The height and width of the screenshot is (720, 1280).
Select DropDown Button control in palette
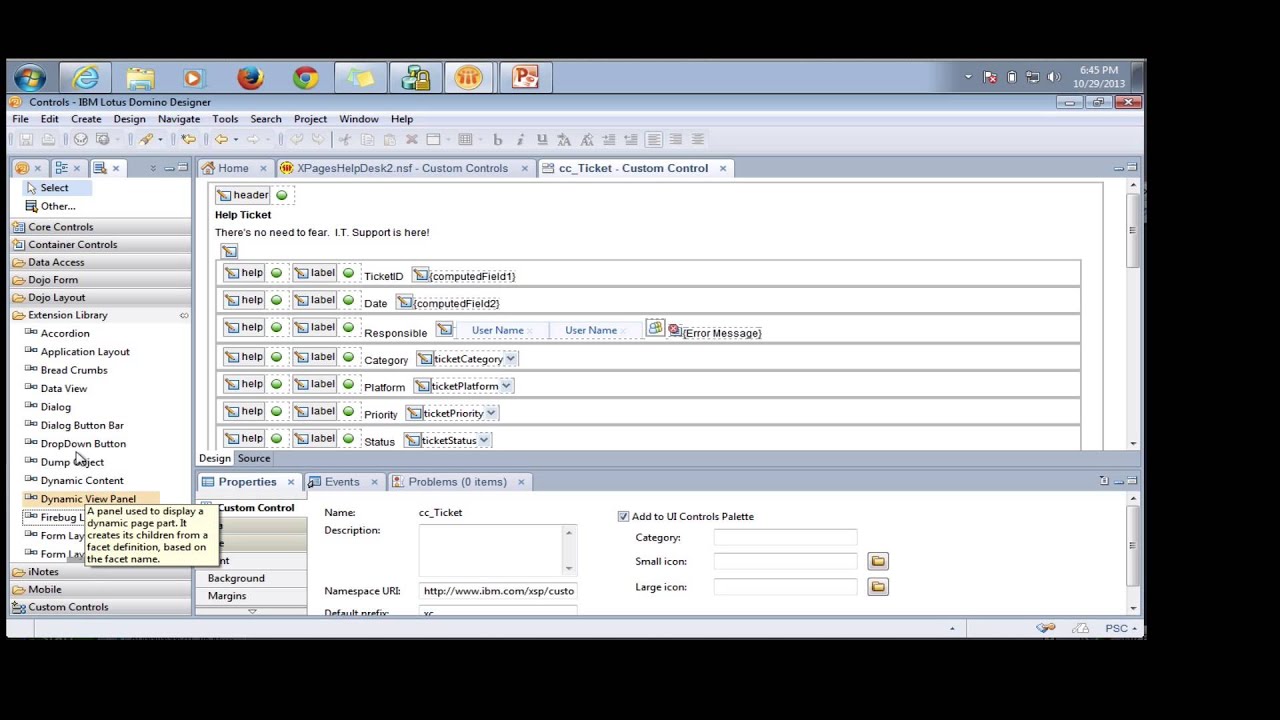(83, 444)
